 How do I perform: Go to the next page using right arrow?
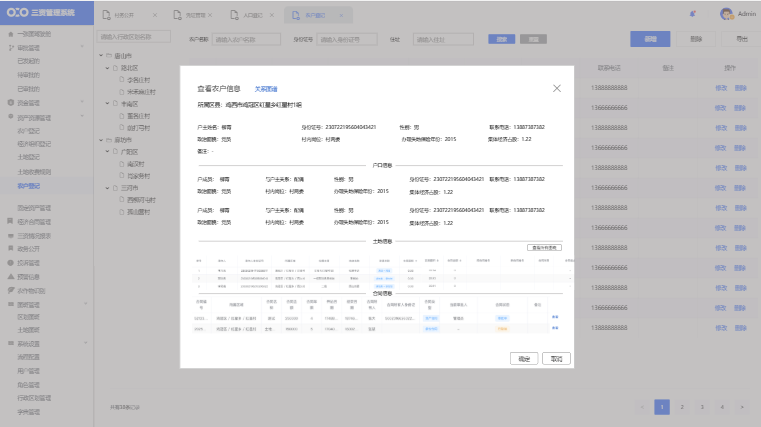742,407
